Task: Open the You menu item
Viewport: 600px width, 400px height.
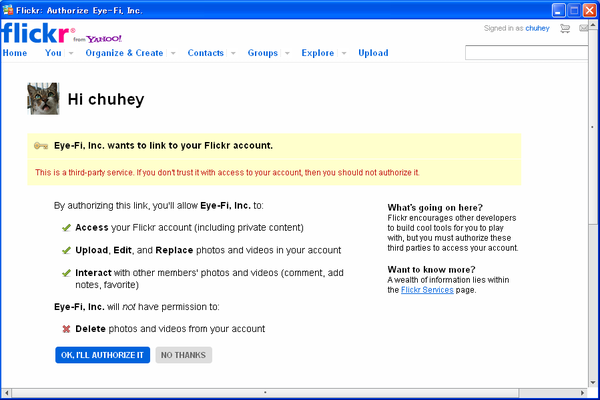Action: pyautogui.click(x=53, y=53)
